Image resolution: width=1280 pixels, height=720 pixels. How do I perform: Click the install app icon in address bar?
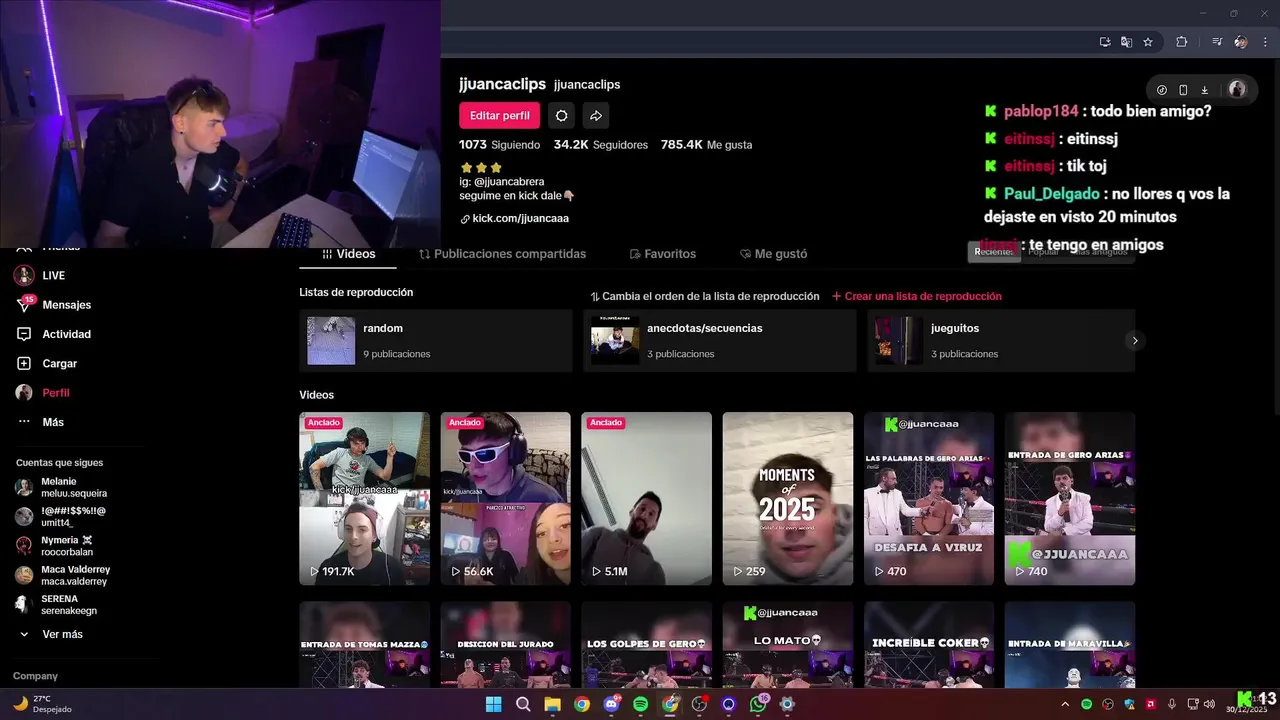[x=1105, y=42]
